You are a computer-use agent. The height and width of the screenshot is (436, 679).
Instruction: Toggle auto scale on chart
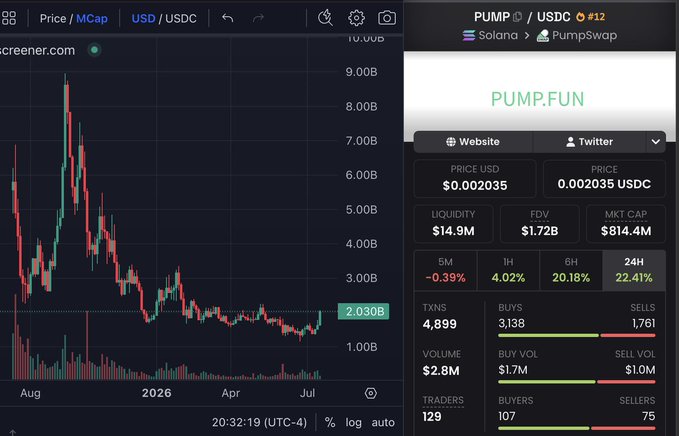(x=383, y=422)
